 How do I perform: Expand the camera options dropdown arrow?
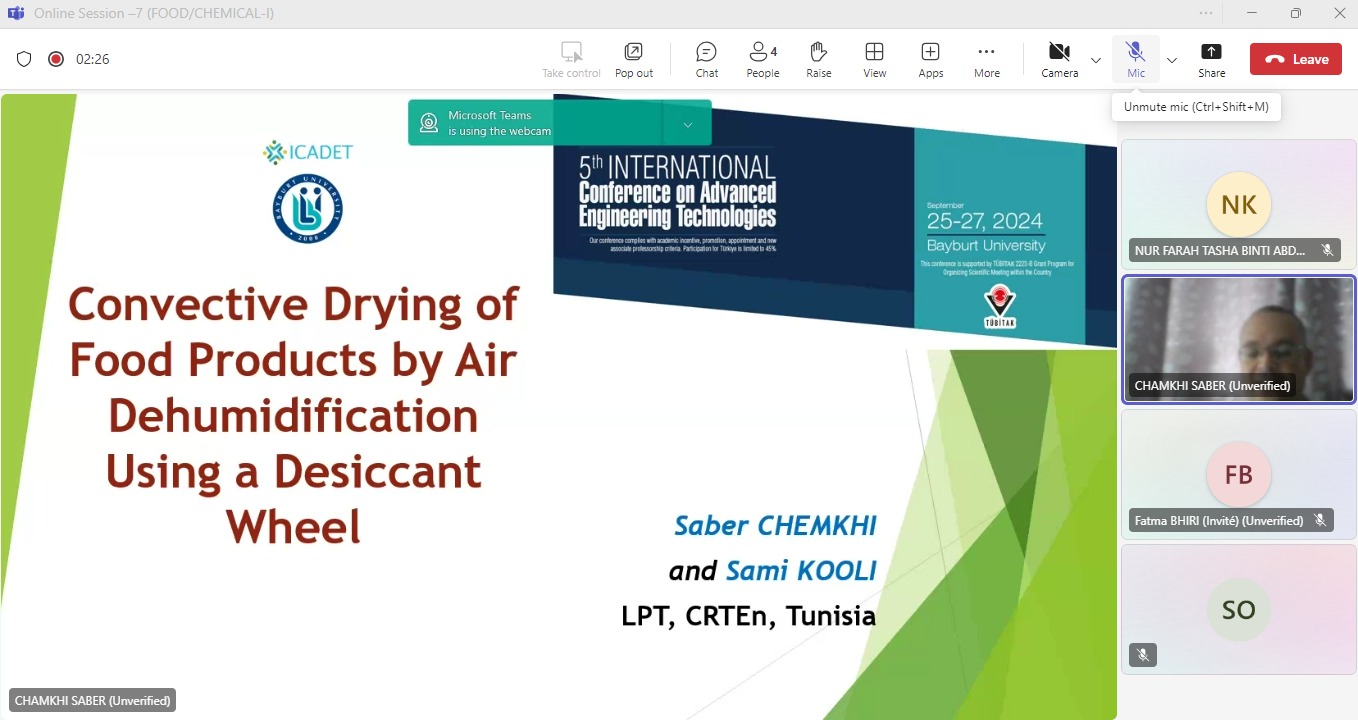pyautogui.click(x=1096, y=60)
